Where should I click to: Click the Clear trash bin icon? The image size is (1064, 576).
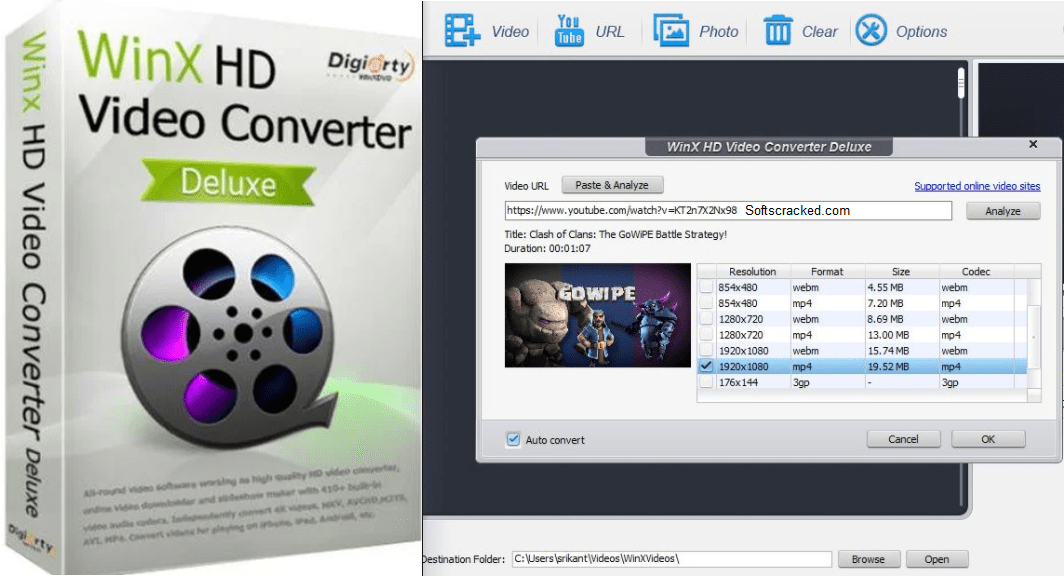coord(778,30)
